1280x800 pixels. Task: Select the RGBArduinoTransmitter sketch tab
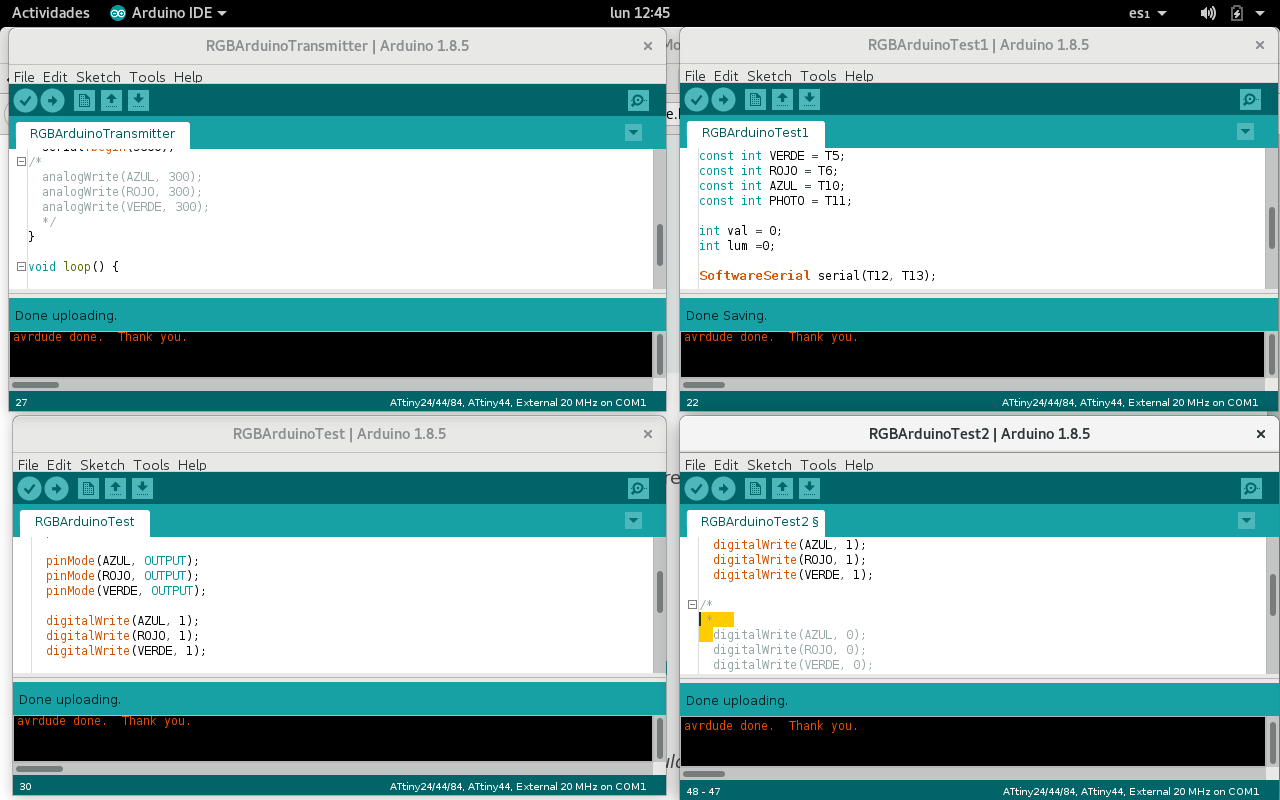click(102, 134)
